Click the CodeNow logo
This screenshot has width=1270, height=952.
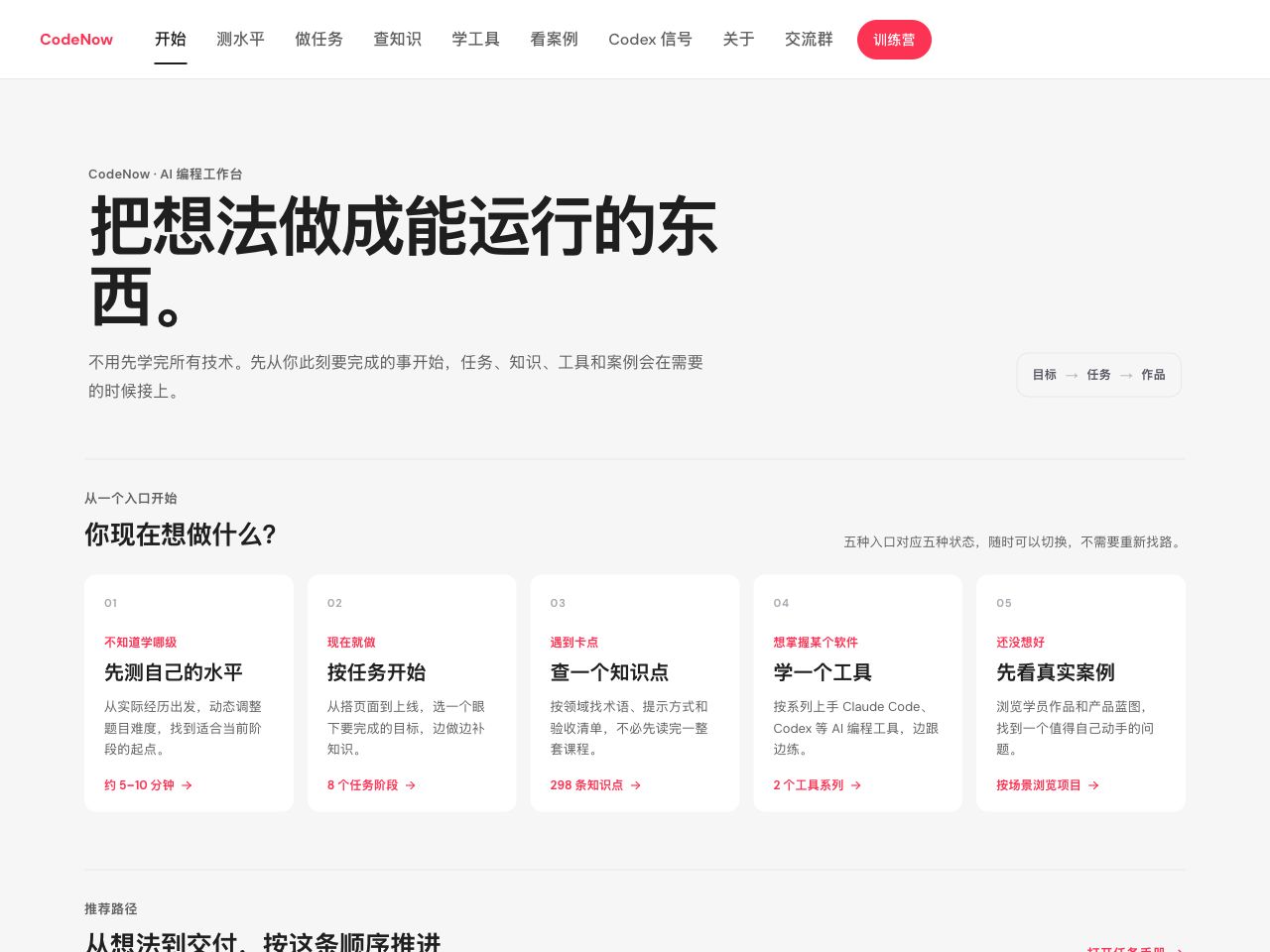click(x=76, y=40)
